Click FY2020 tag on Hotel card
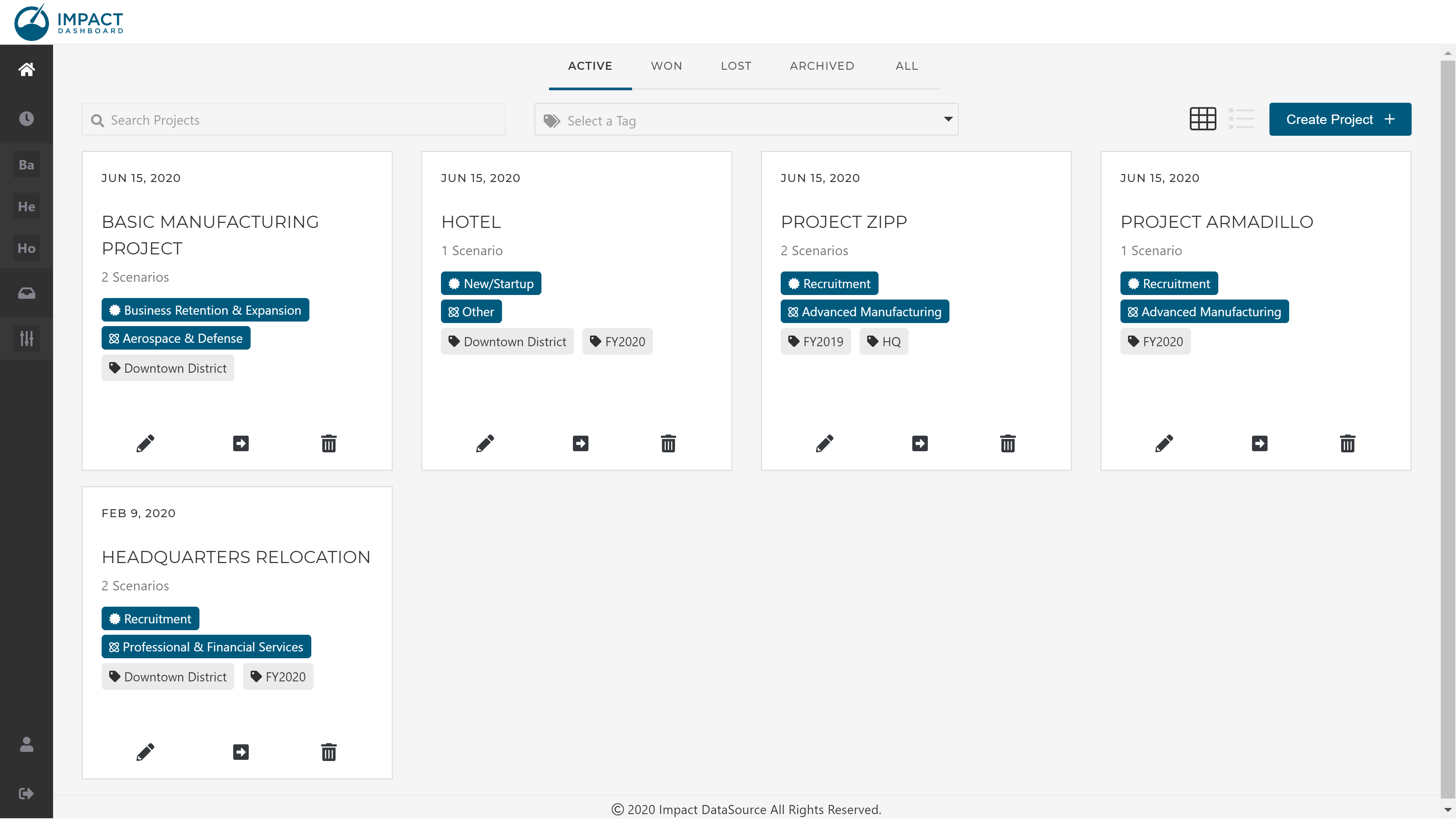This screenshot has width=1456, height=819. coord(617,341)
